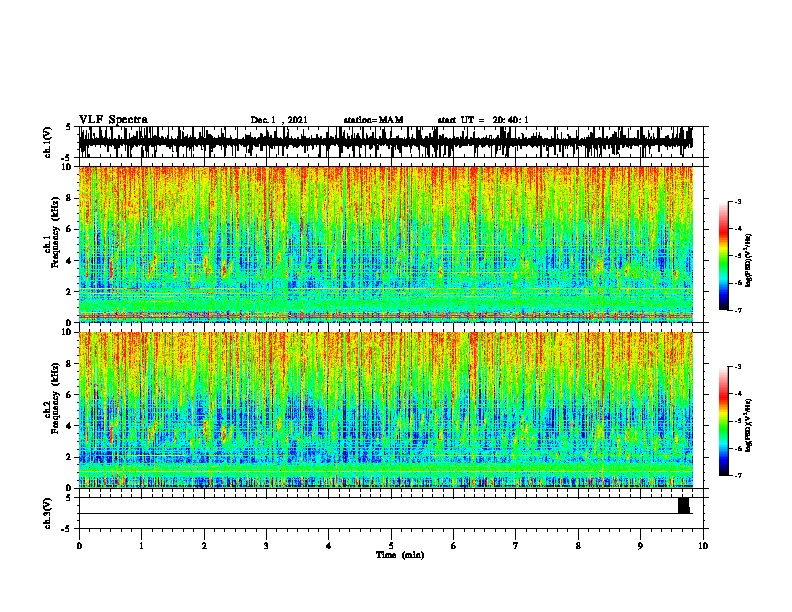Click the '4' tick label on the time axis

pyautogui.click(x=329, y=546)
